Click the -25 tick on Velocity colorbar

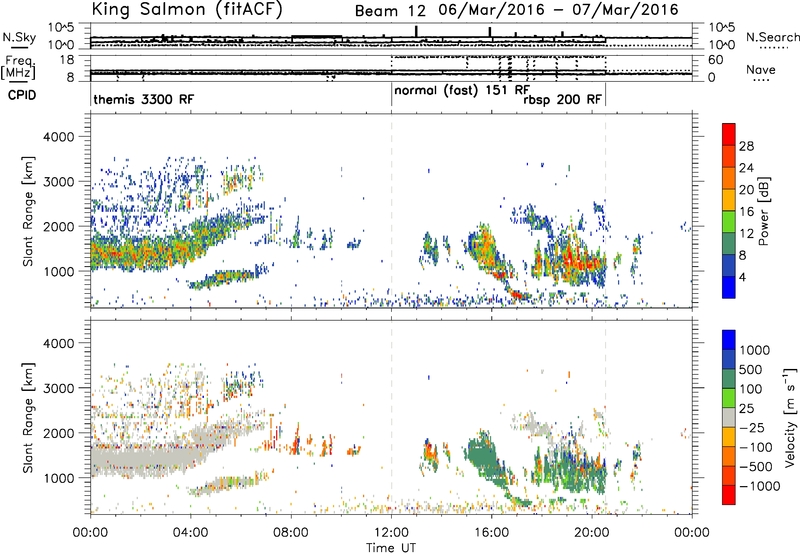click(752, 428)
